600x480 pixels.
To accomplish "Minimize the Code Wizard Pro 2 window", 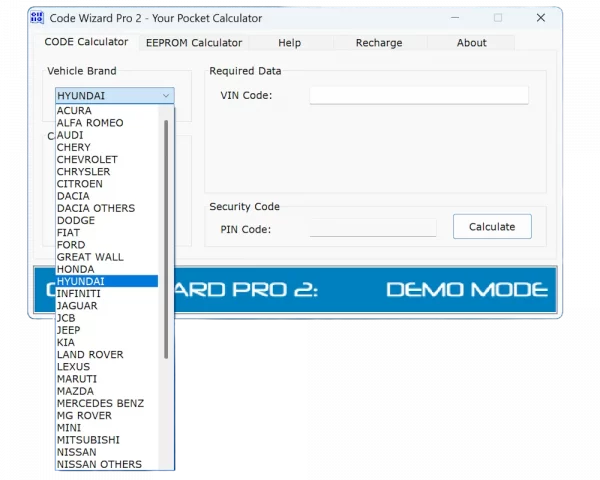I will click(455, 18).
